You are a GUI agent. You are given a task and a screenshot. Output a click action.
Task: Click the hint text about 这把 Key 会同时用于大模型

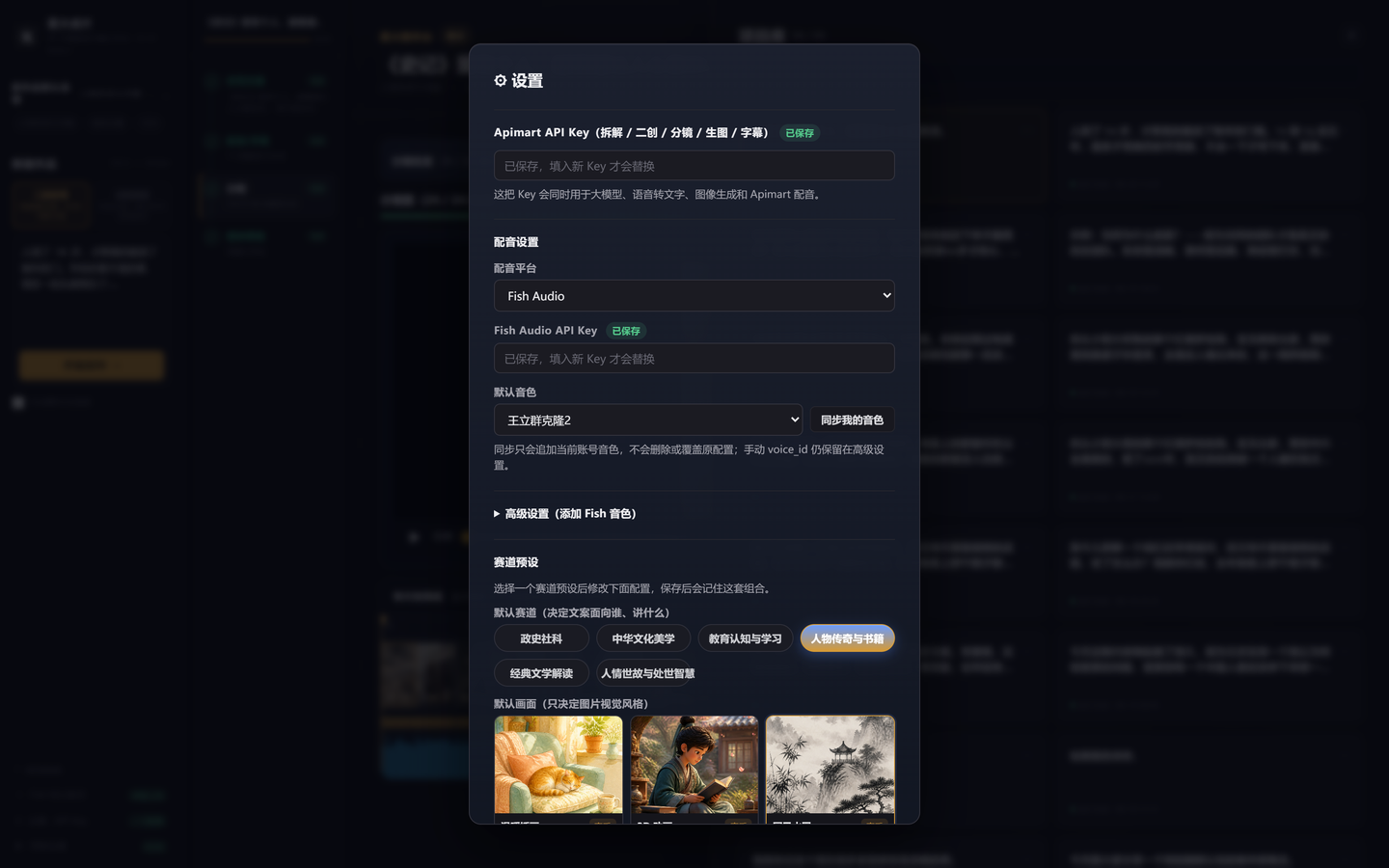tap(660, 194)
